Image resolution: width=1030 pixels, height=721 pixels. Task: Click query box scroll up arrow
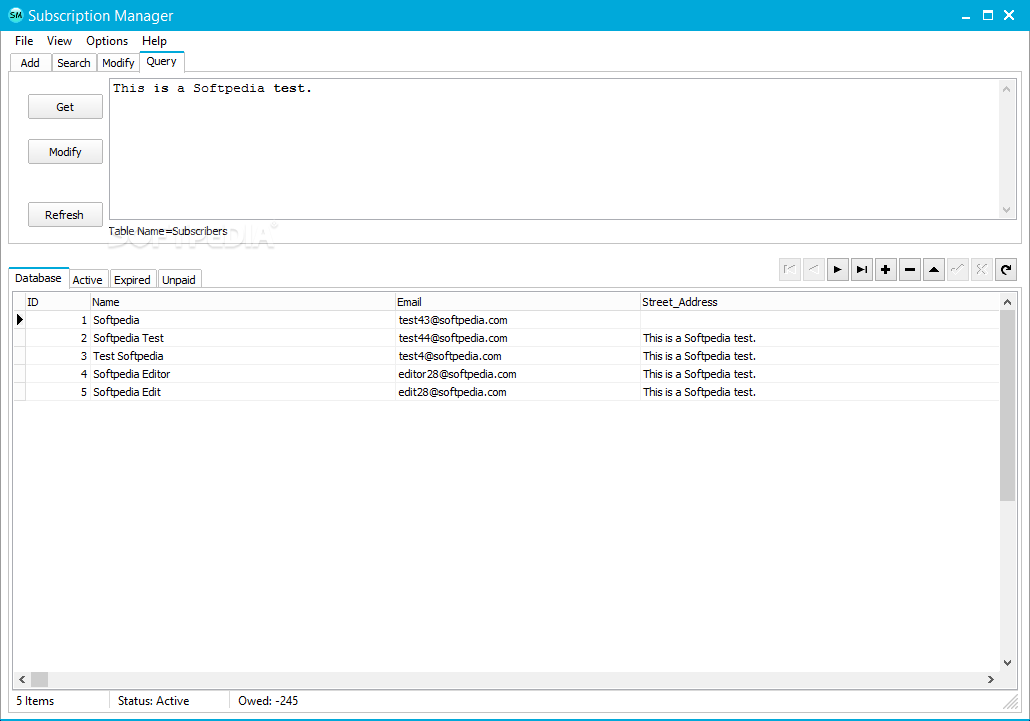(x=1006, y=89)
